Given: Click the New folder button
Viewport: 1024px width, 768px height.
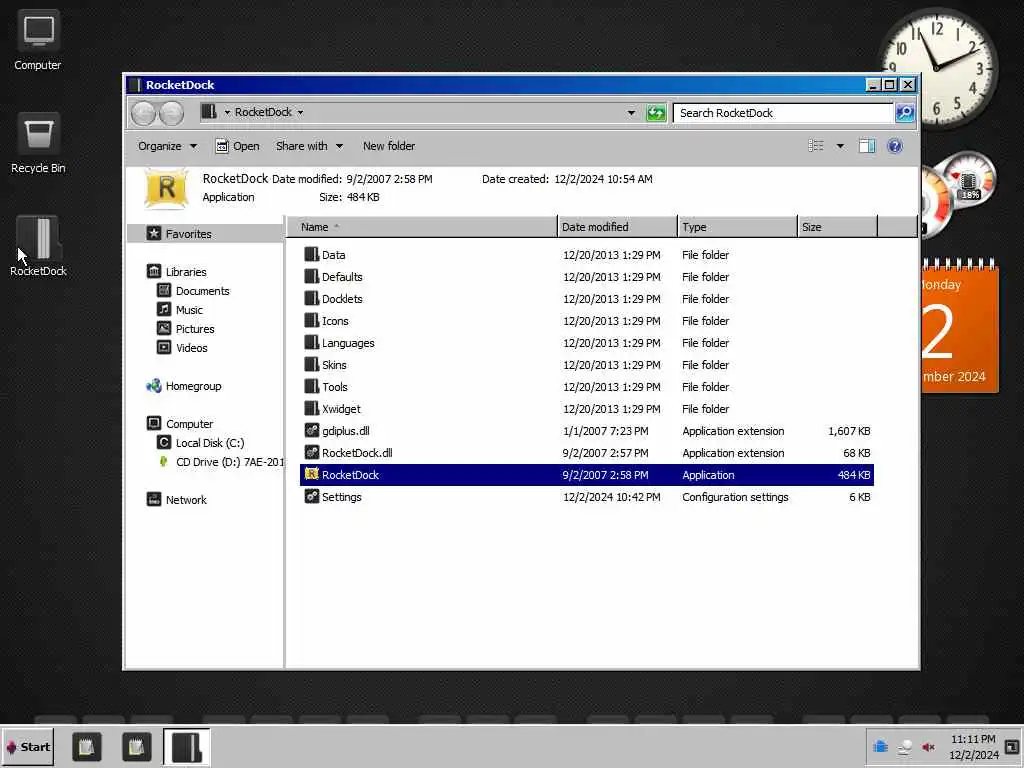Looking at the screenshot, I should pos(389,146).
